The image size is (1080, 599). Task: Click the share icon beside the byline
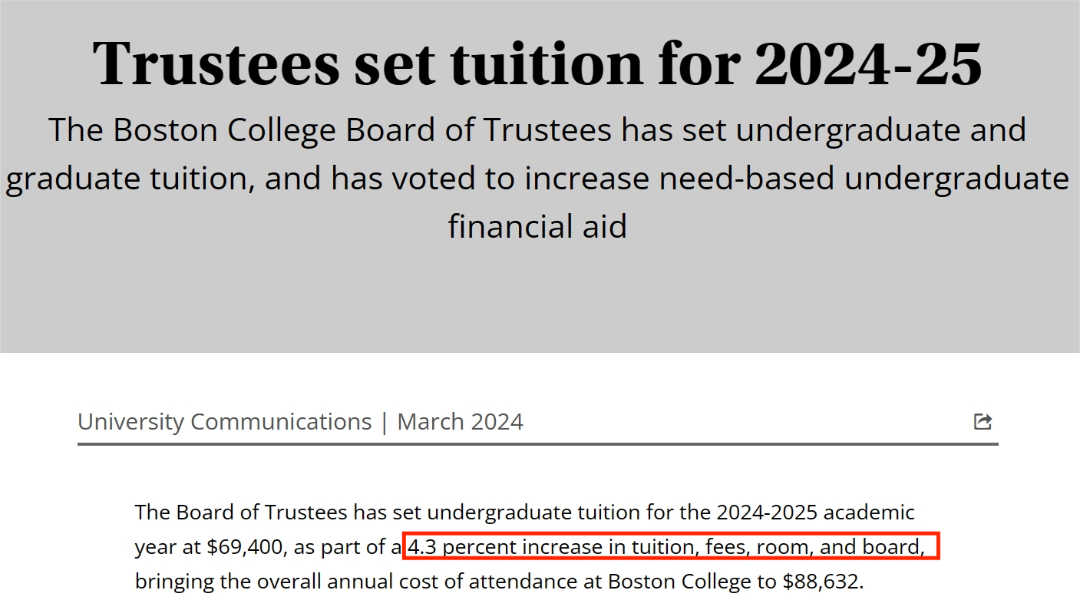(982, 421)
